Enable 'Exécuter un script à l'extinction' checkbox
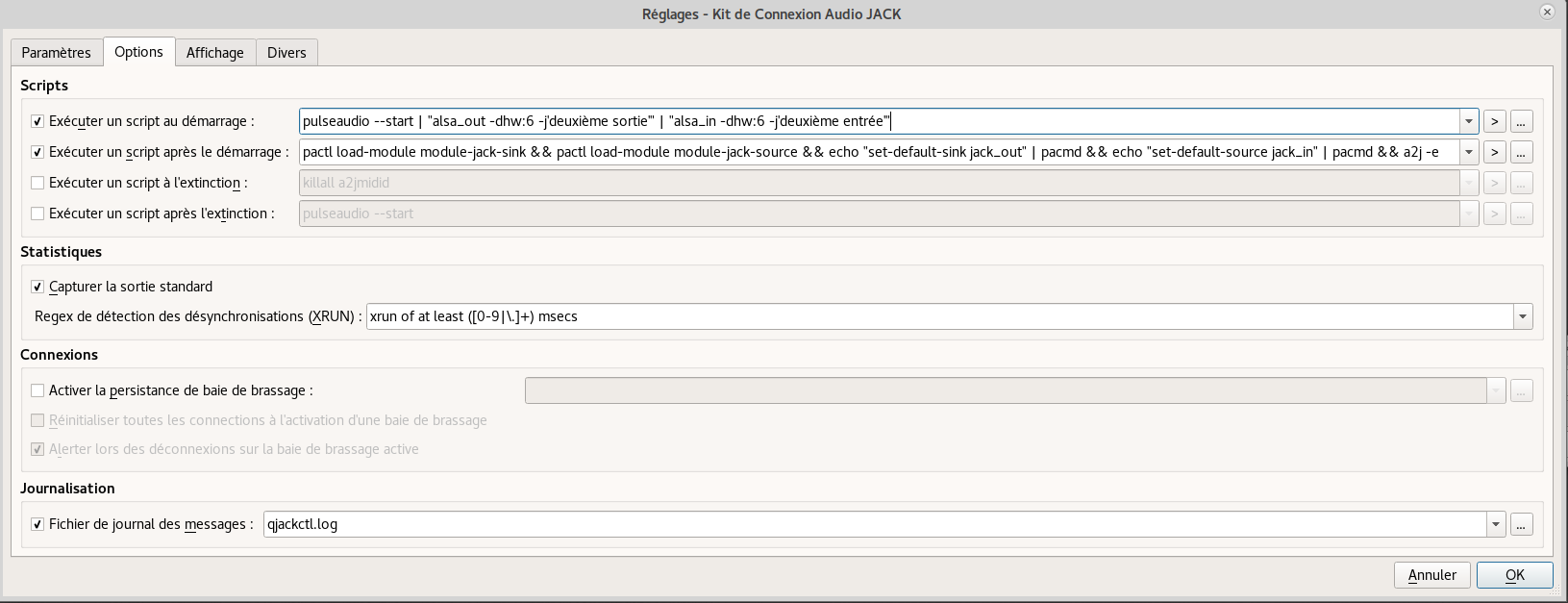The width and height of the screenshot is (1568, 603). pos(37,183)
